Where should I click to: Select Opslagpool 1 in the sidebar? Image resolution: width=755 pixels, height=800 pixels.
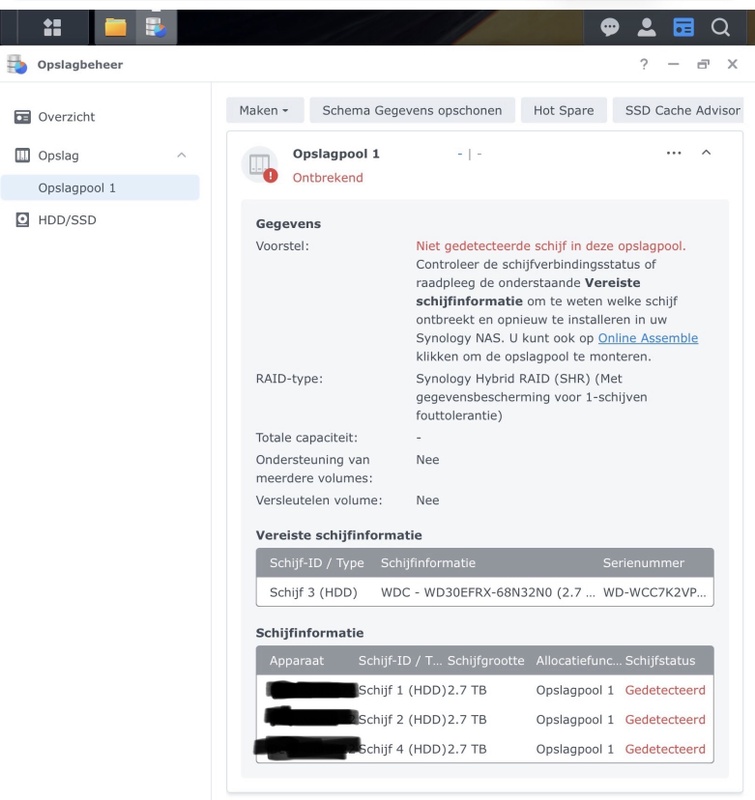[100, 188]
